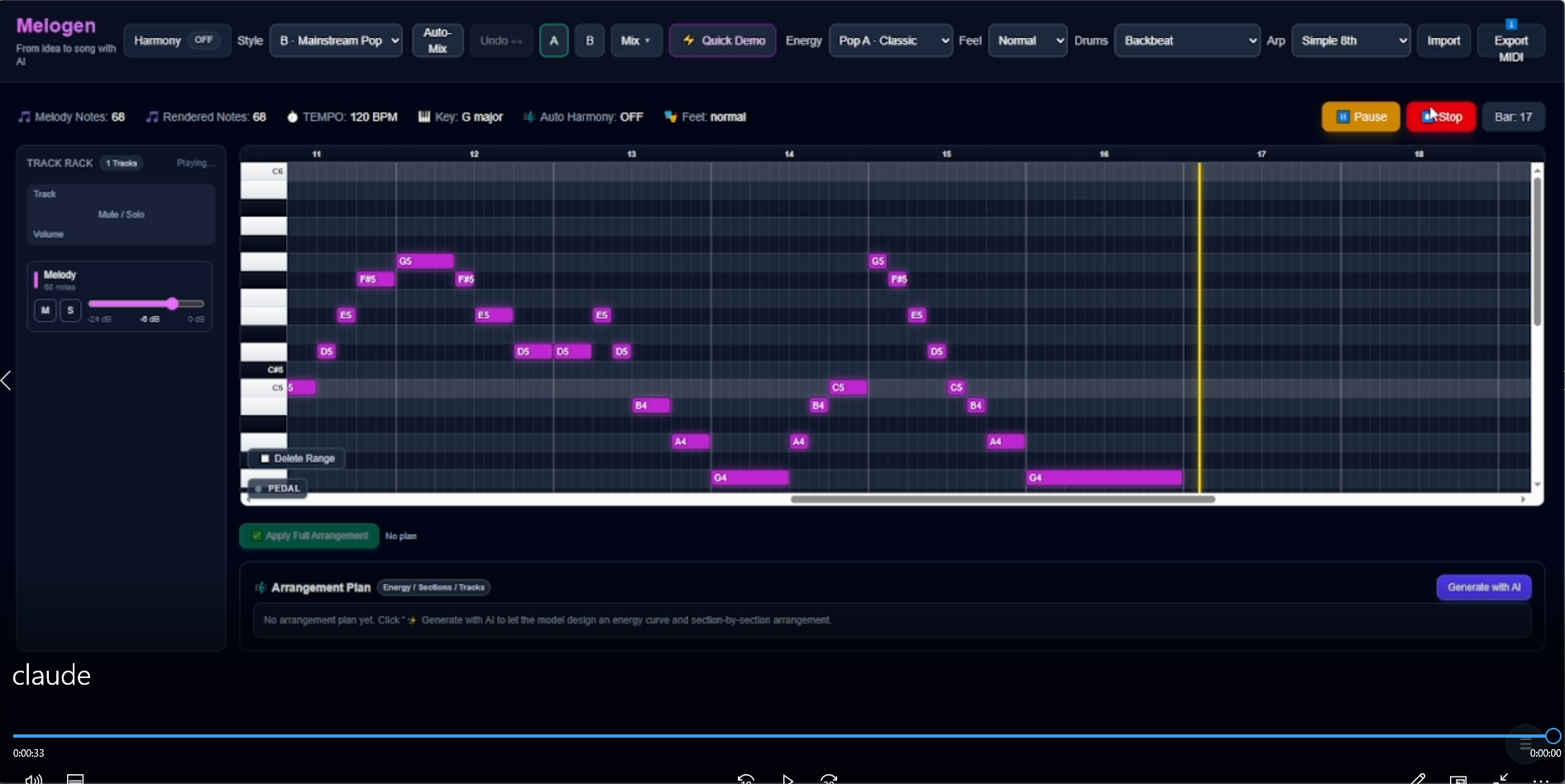
Task: Switch to variation B
Action: pos(589,41)
